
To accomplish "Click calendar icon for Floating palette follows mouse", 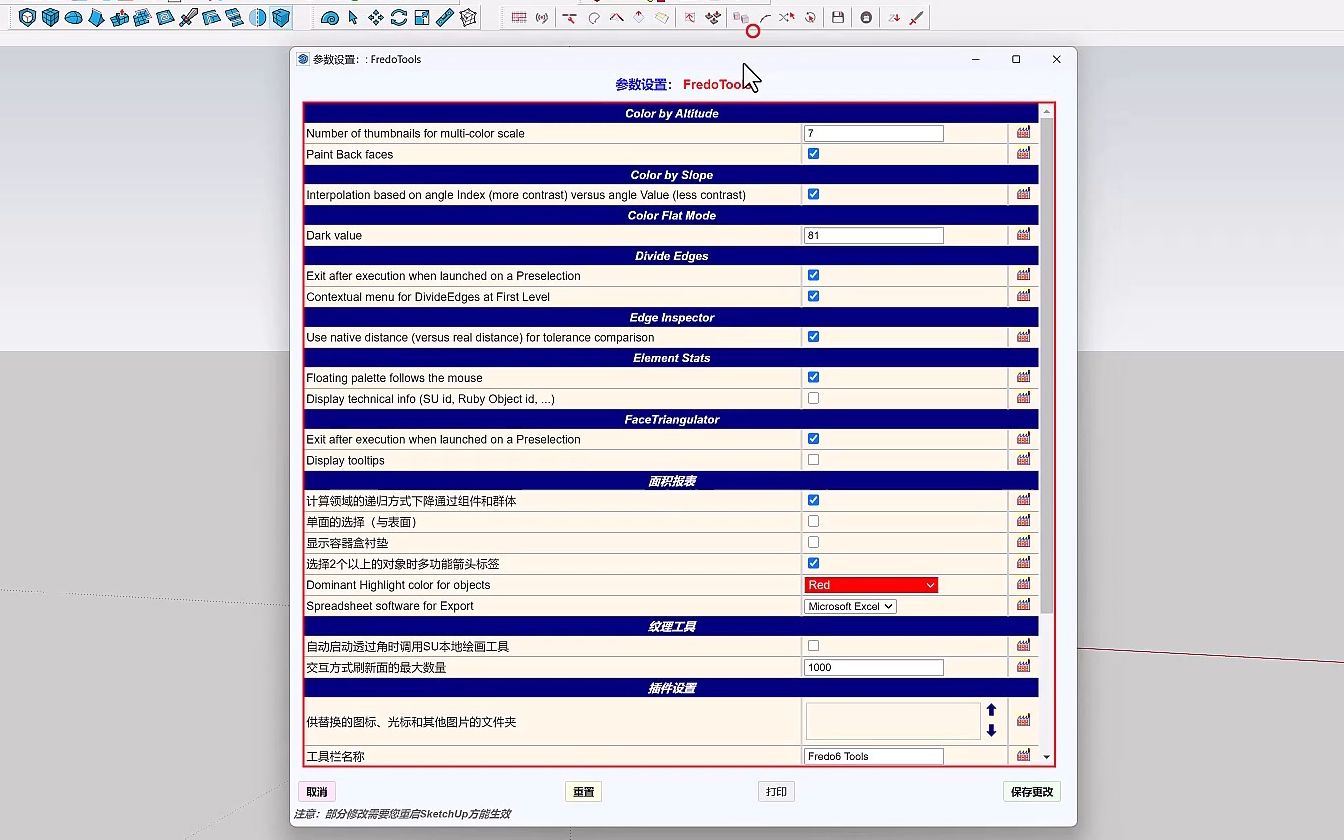I will [x=1023, y=377].
